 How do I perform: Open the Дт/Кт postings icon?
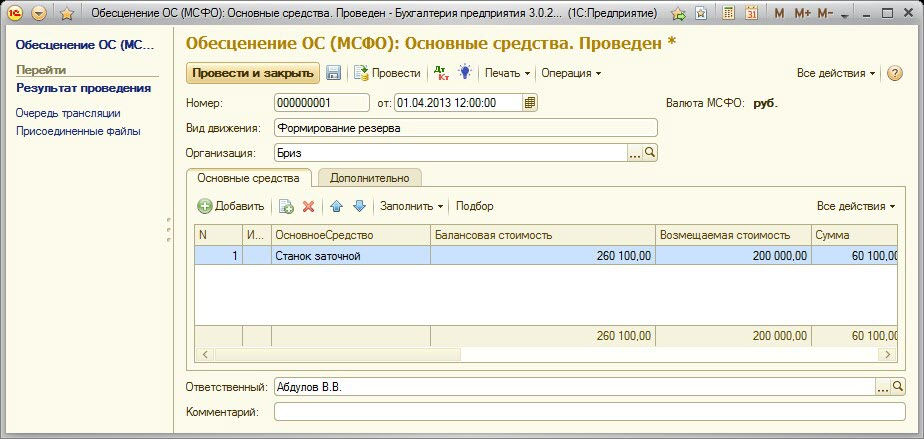441,73
